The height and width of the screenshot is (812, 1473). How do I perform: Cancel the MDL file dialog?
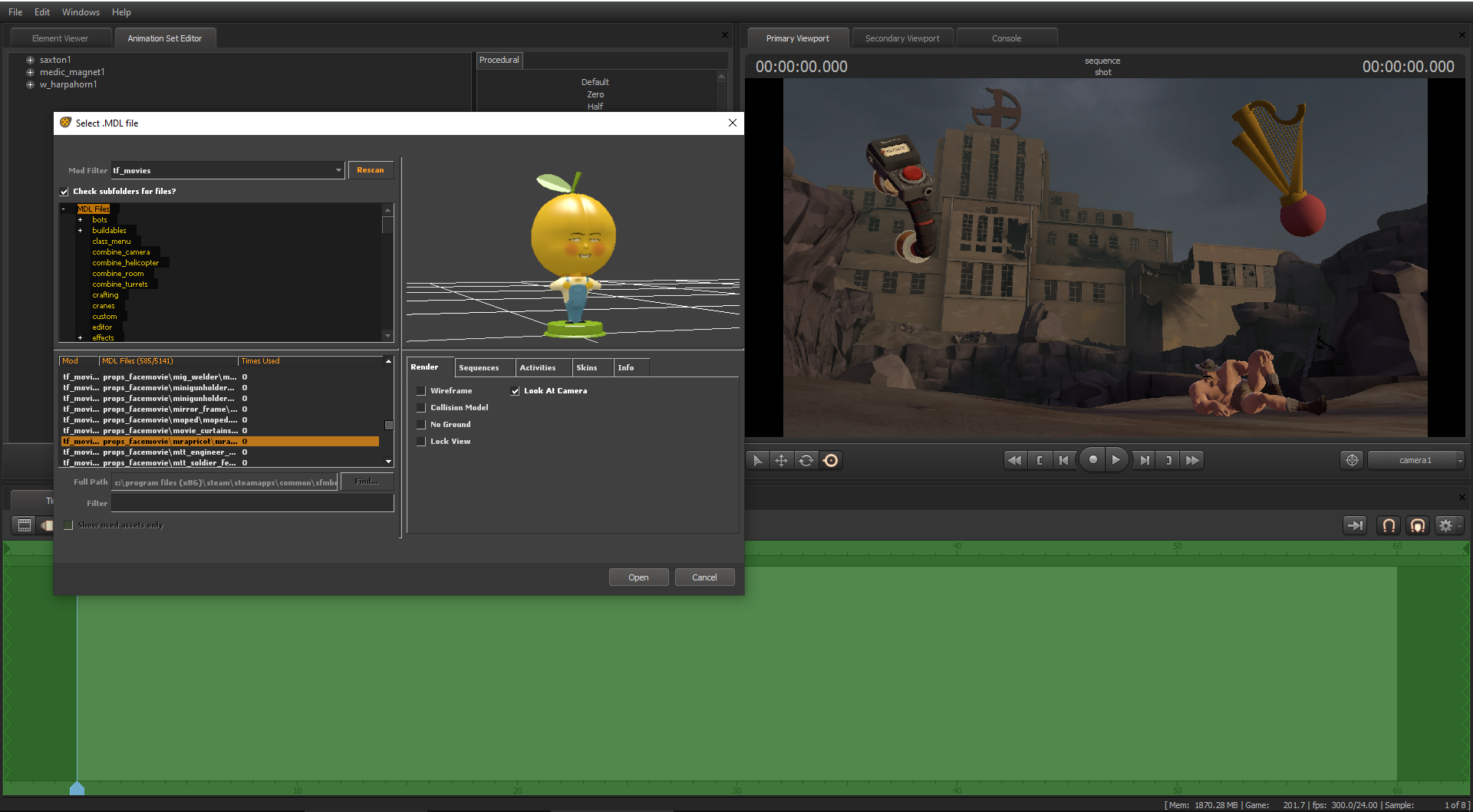point(704,577)
